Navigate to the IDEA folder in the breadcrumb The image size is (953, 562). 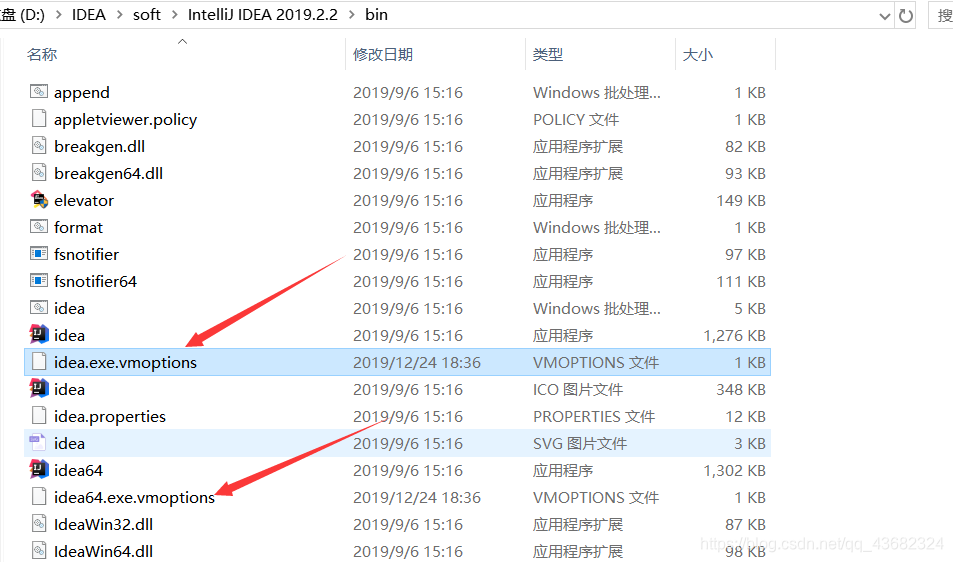(89, 15)
